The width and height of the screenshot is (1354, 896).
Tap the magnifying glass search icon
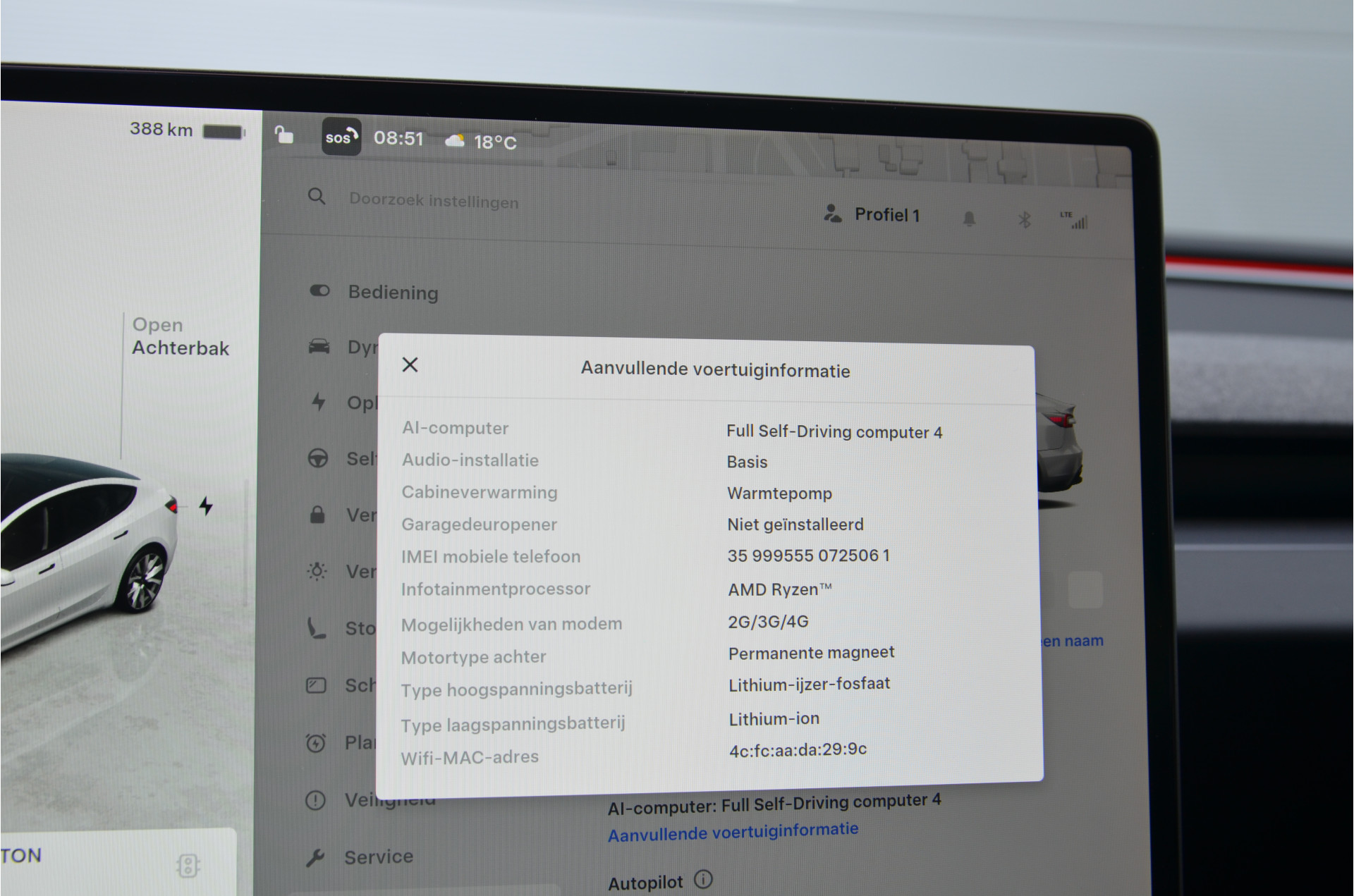pos(317,196)
